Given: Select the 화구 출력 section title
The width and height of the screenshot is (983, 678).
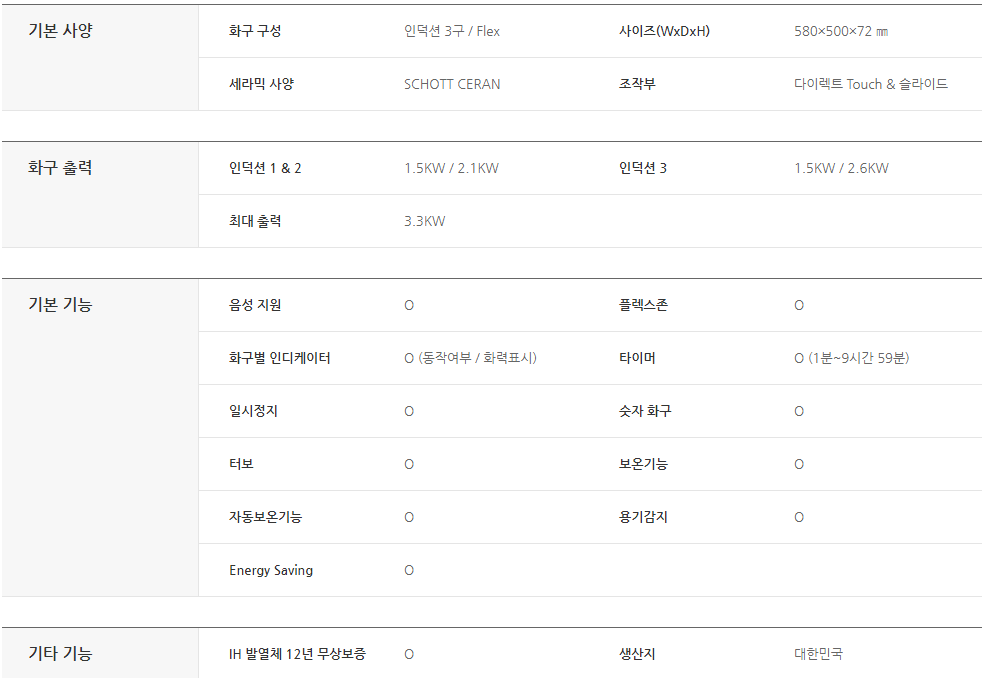Looking at the screenshot, I should coord(60,167).
